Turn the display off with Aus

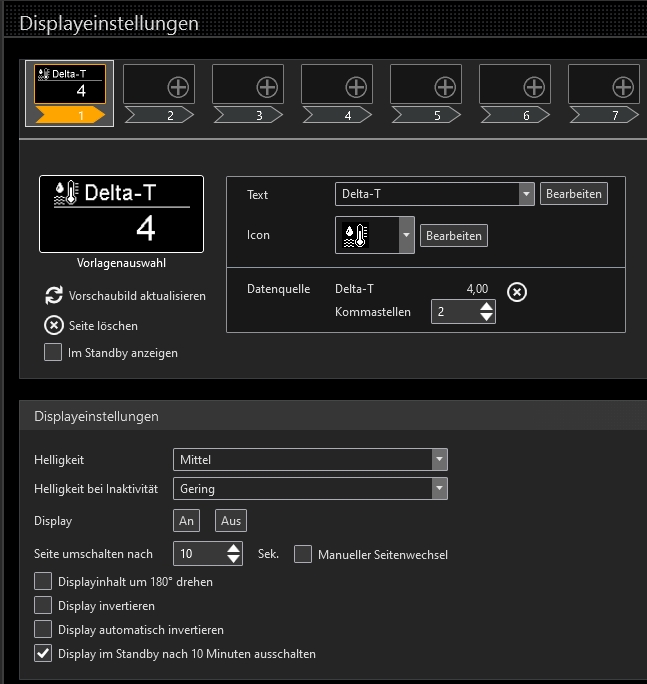230,521
